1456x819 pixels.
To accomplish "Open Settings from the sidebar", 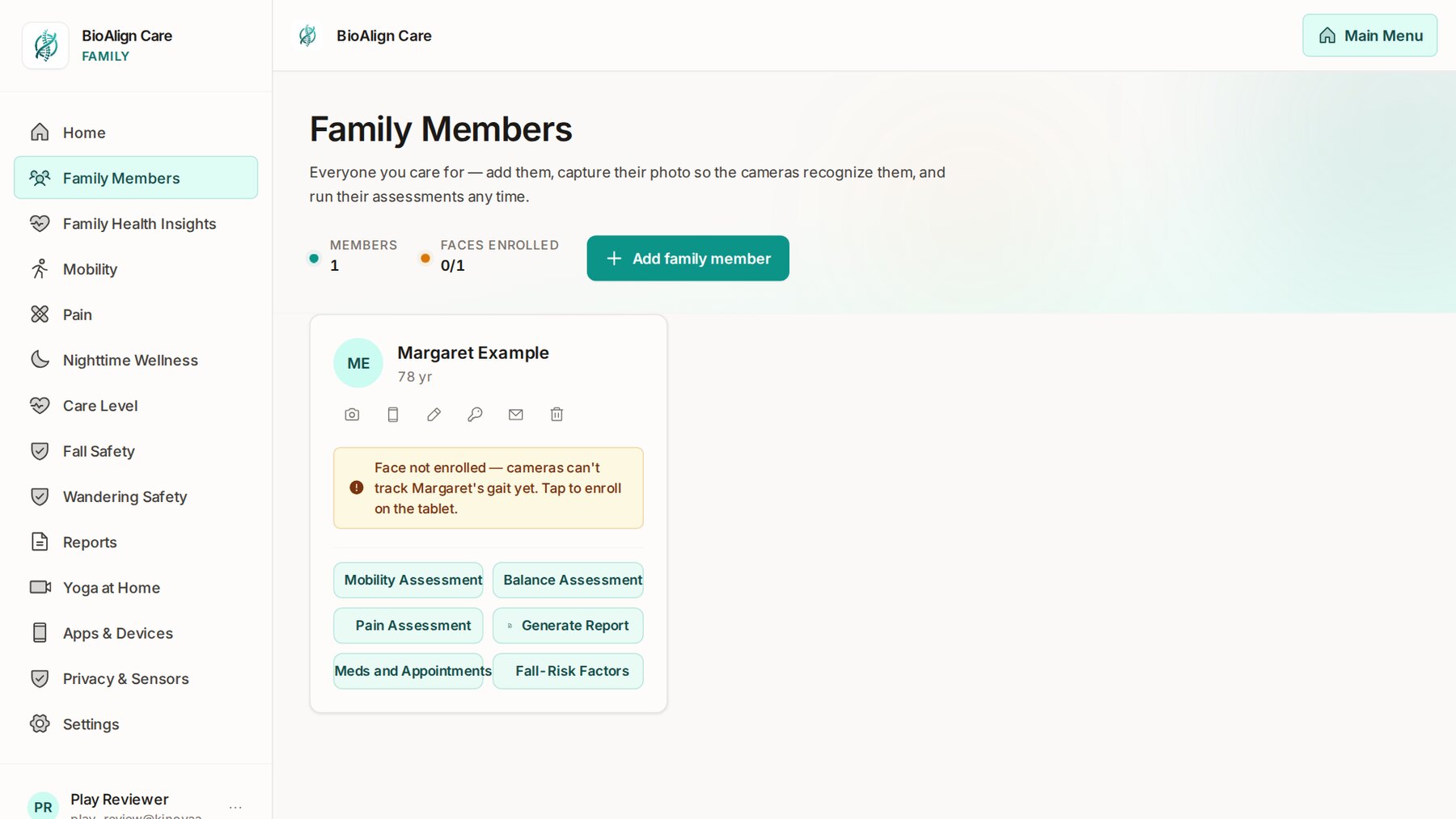I will tap(136, 724).
